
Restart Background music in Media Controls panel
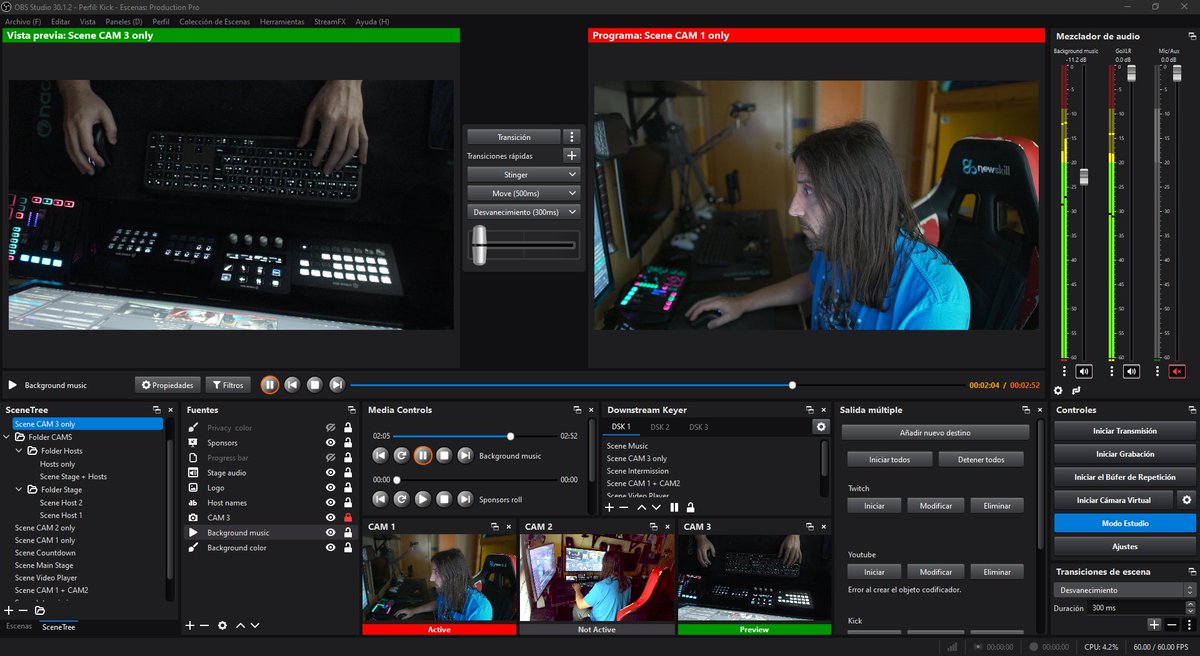[x=401, y=455]
